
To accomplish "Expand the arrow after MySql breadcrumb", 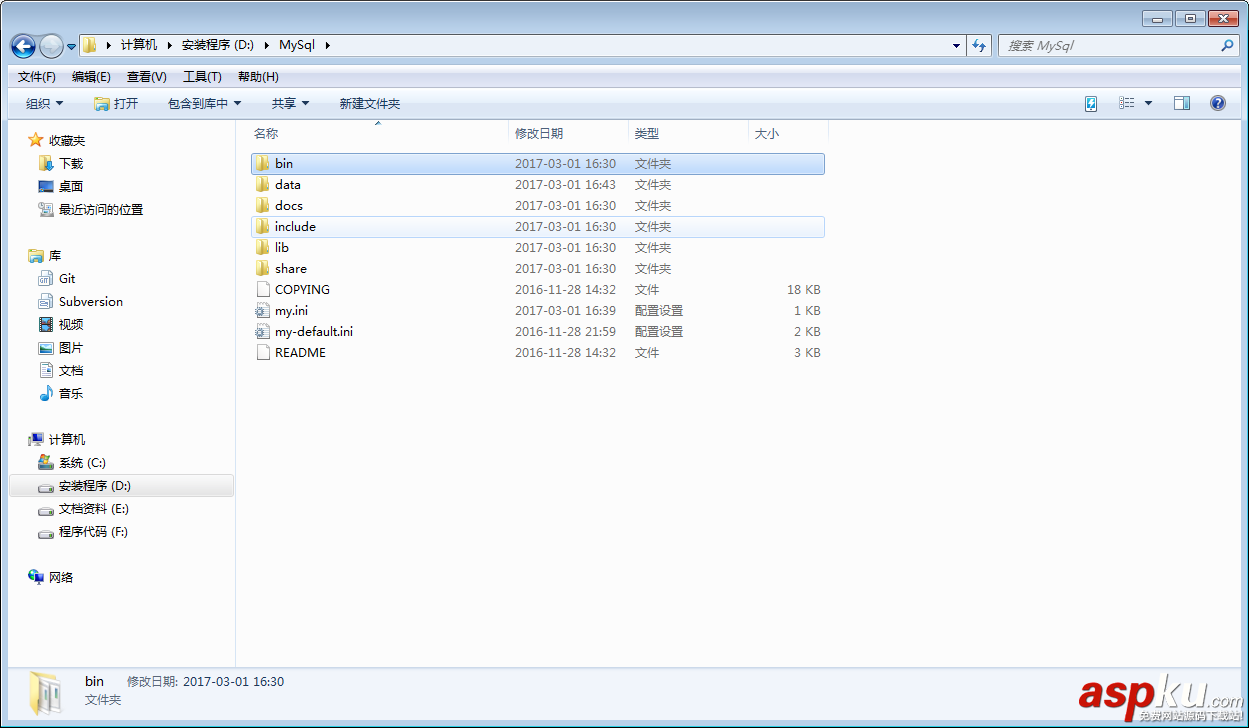I will tap(327, 46).
